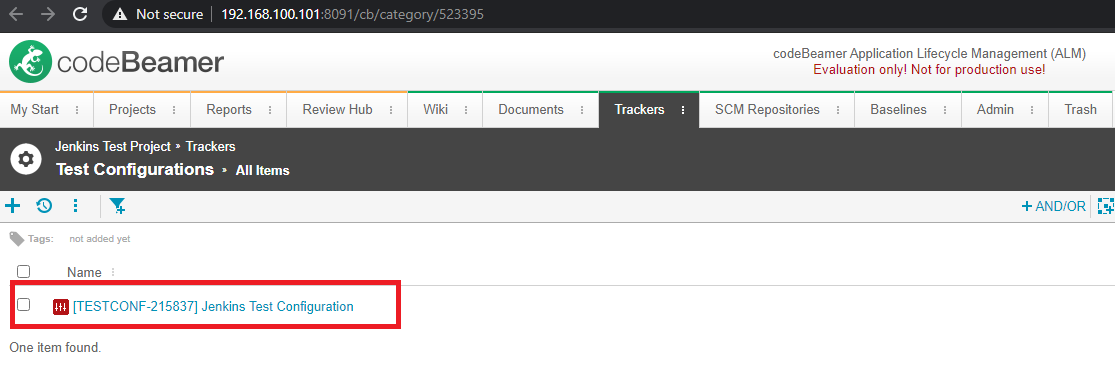
Task: Expand the Baselines tab dots menu
Action: (945, 110)
